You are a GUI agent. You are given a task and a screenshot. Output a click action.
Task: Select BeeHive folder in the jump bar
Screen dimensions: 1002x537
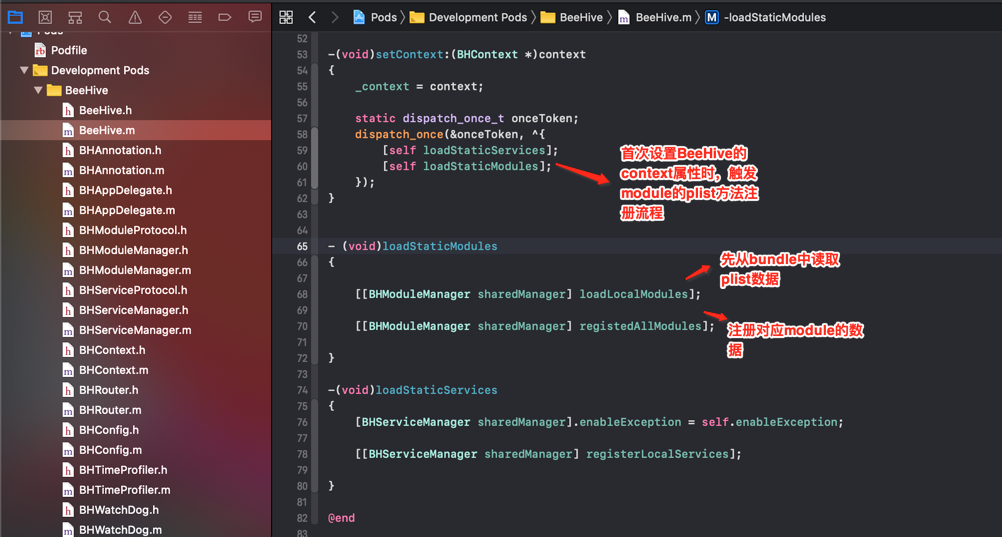pyautogui.click(x=572, y=17)
